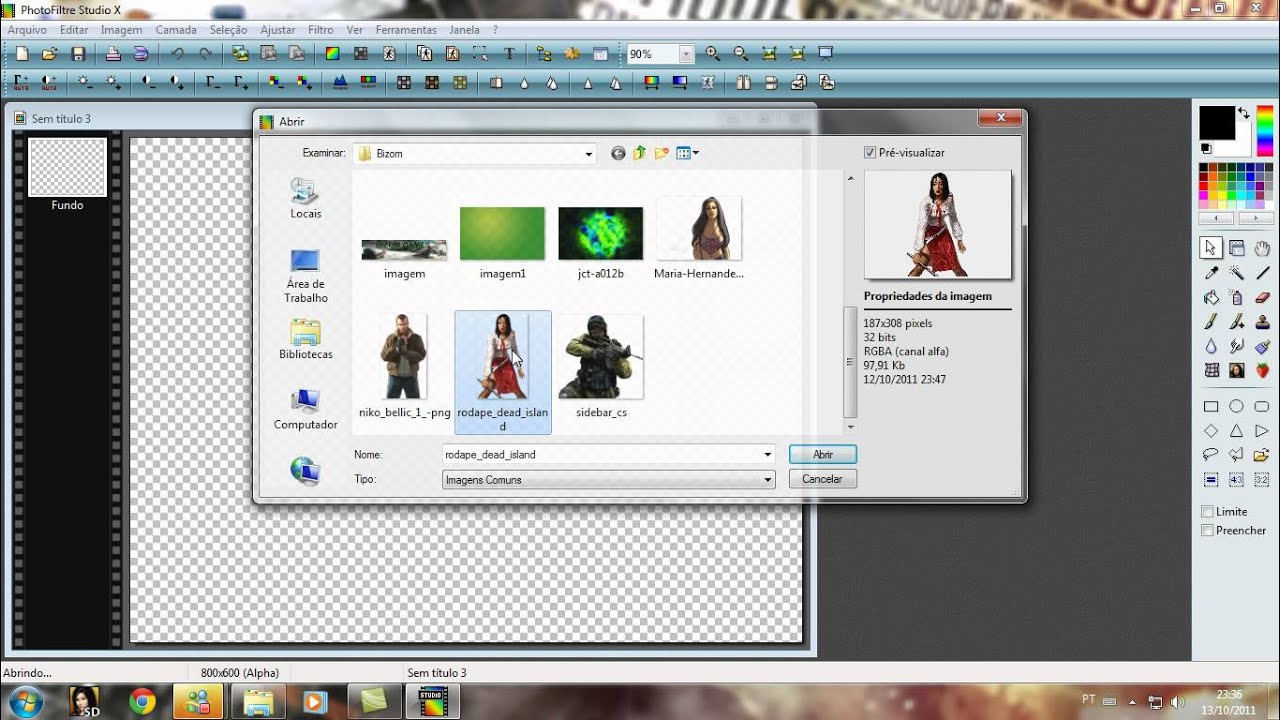1280x720 pixels.
Task: Open the Camada menu
Action: [x=176, y=30]
